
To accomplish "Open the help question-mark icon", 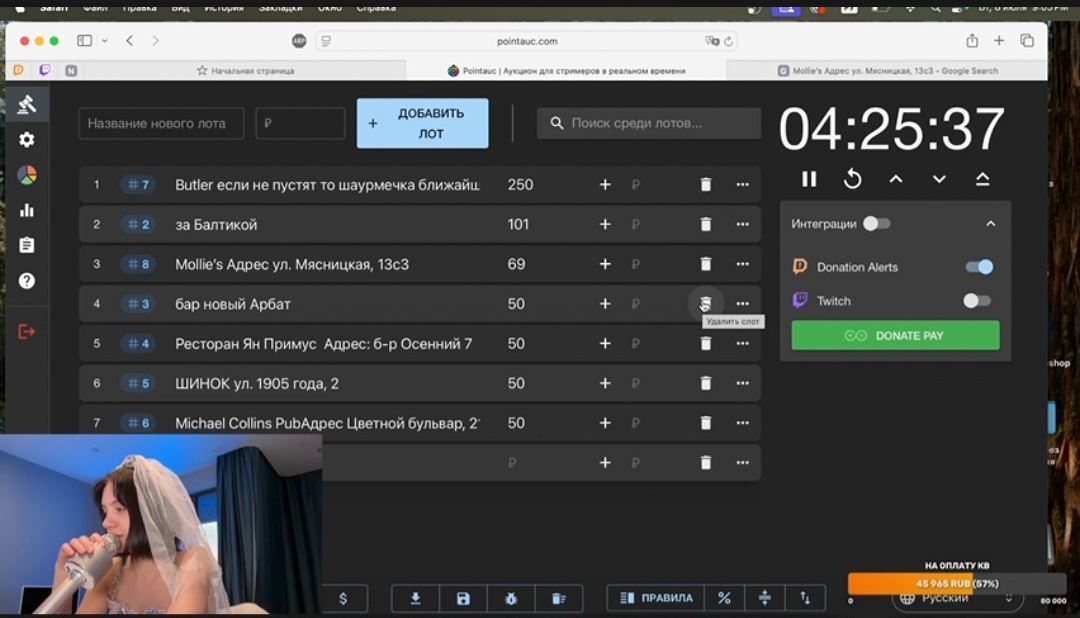I will point(27,280).
